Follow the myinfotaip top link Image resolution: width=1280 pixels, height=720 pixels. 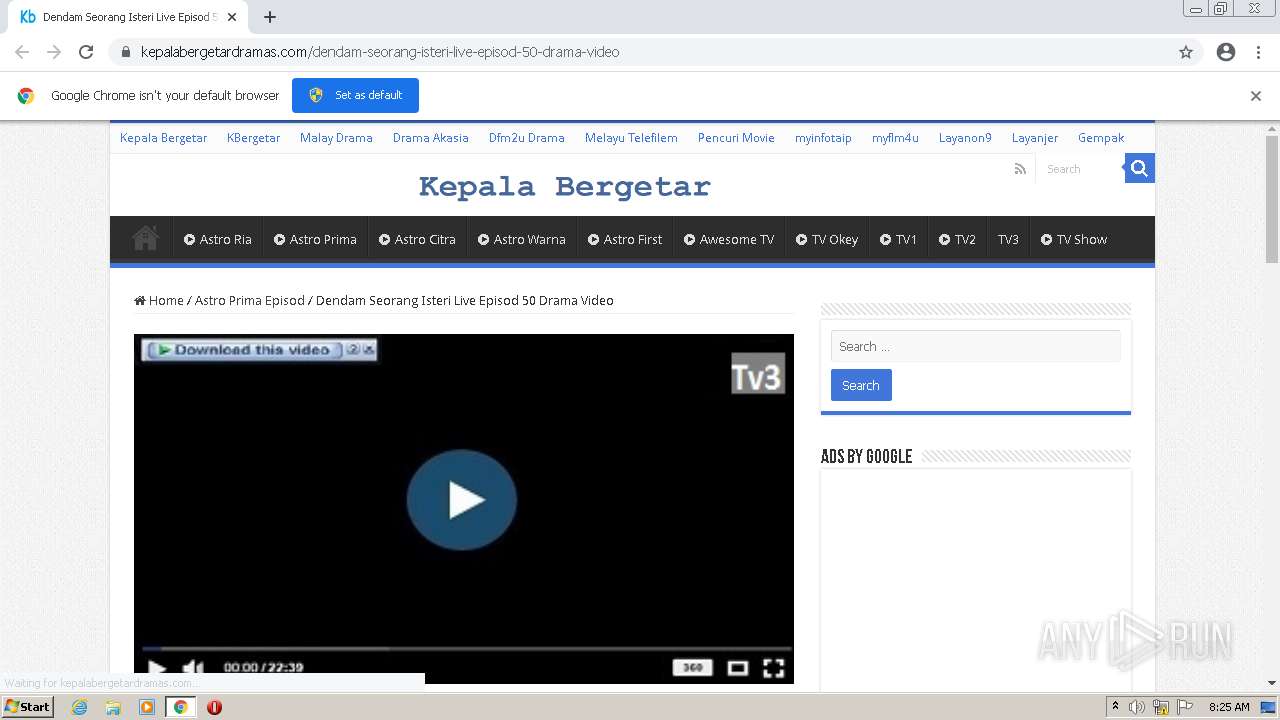[x=823, y=138]
